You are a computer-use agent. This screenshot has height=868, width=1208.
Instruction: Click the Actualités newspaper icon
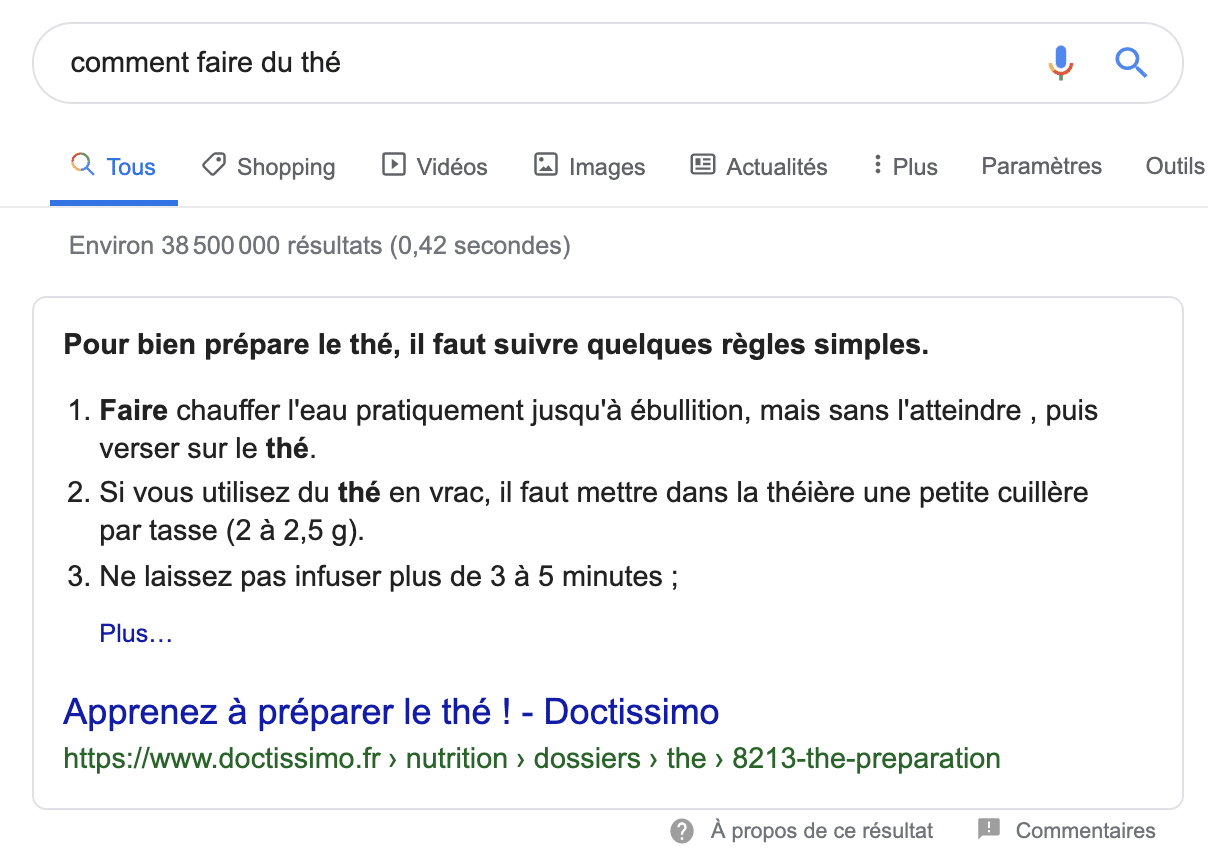703,165
